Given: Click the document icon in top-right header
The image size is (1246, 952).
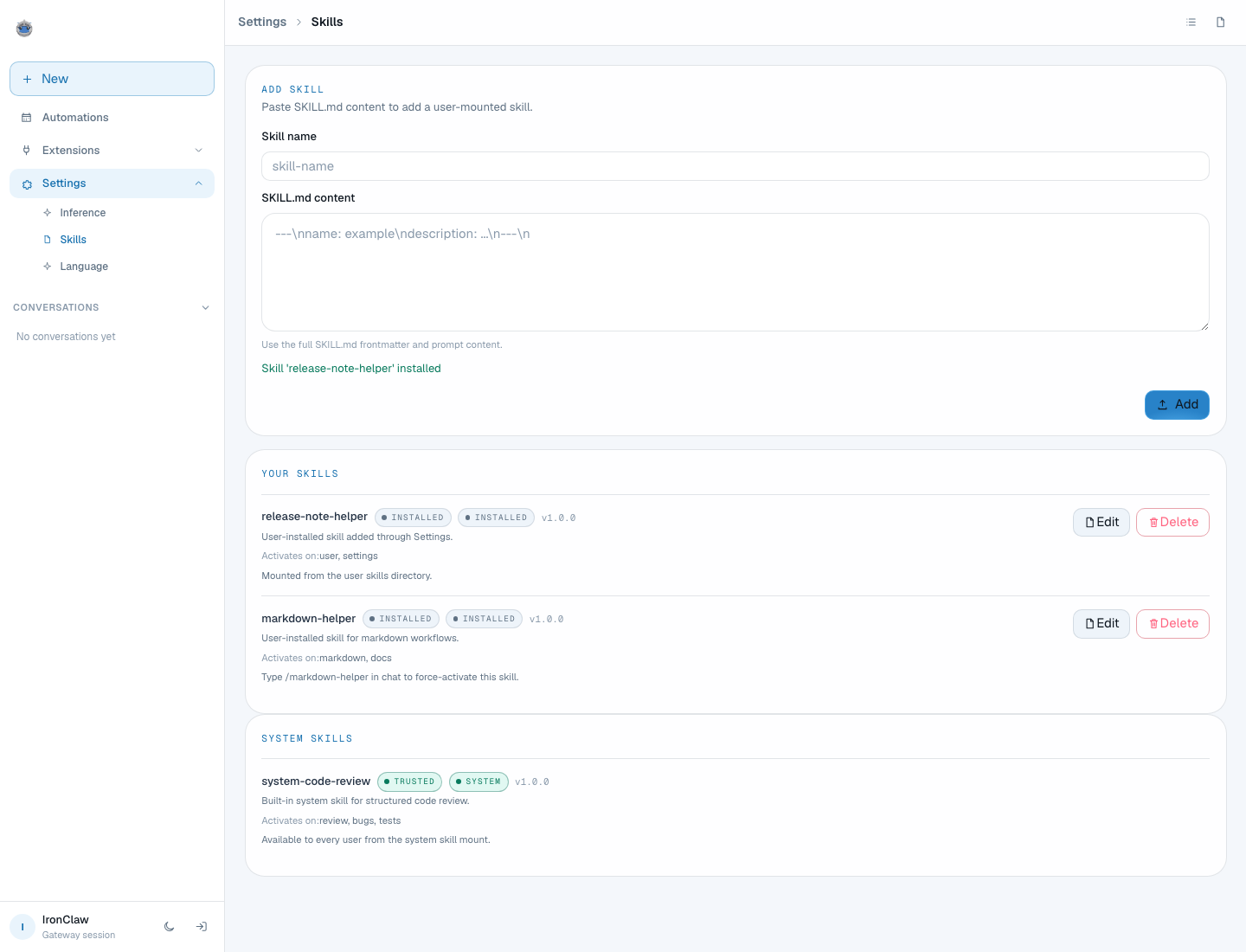Looking at the screenshot, I should (1221, 23).
